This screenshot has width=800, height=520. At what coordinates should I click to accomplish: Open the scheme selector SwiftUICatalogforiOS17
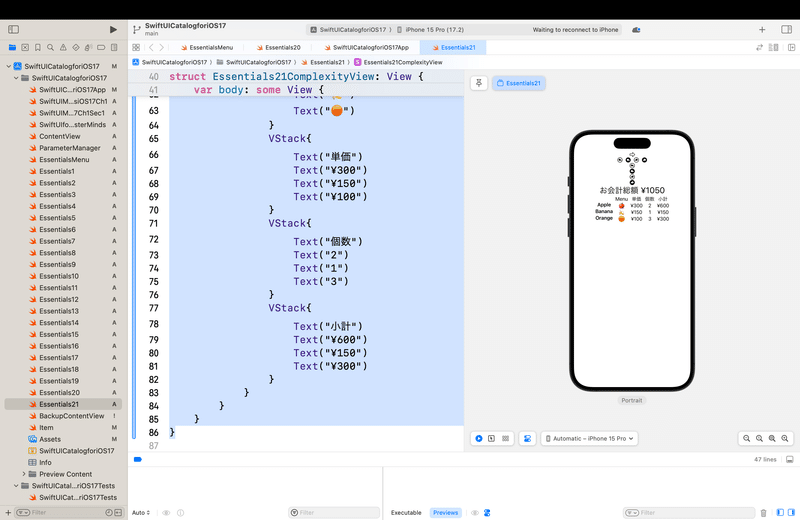(348, 30)
